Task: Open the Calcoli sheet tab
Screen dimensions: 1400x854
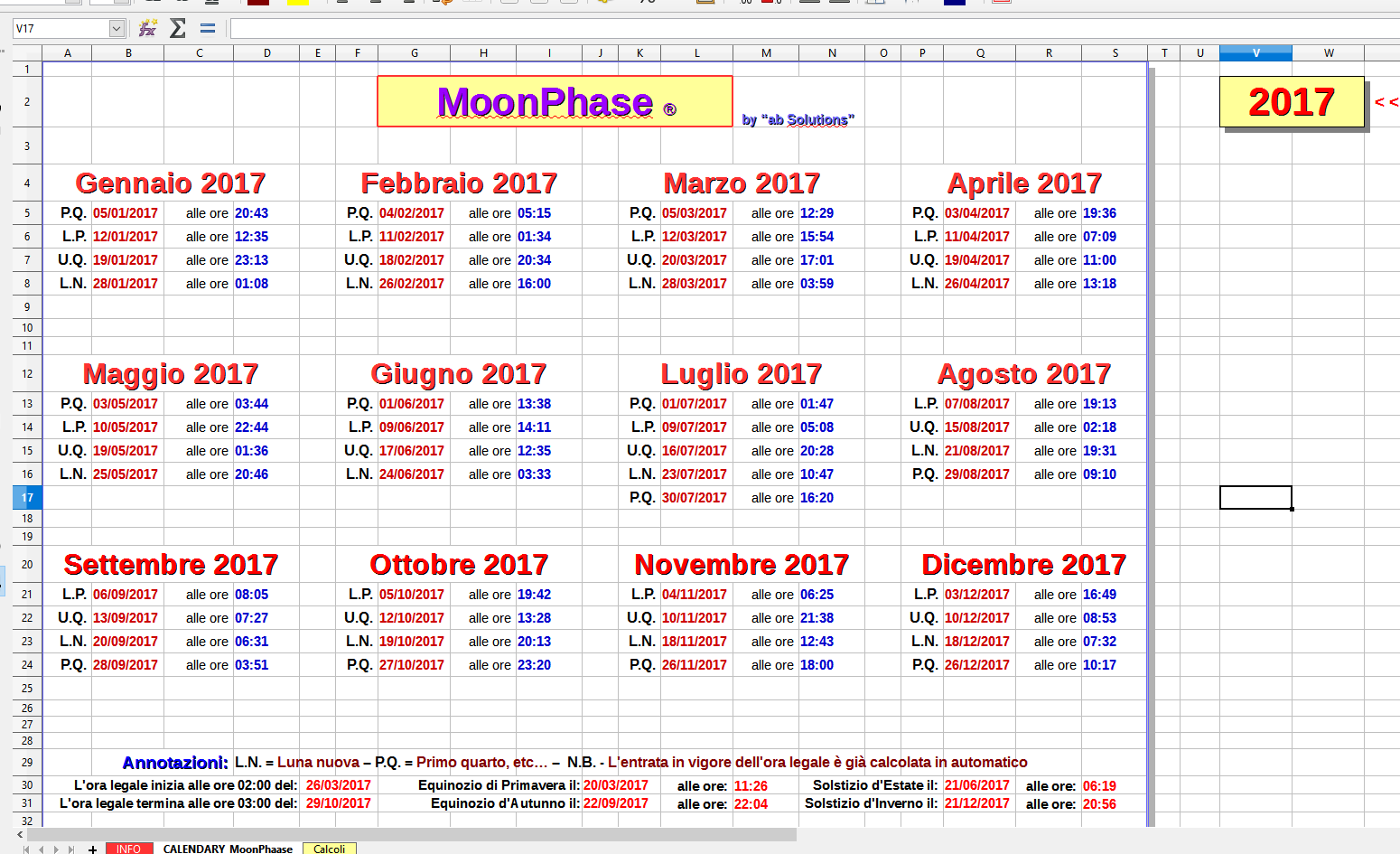Action: pos(330,849)
